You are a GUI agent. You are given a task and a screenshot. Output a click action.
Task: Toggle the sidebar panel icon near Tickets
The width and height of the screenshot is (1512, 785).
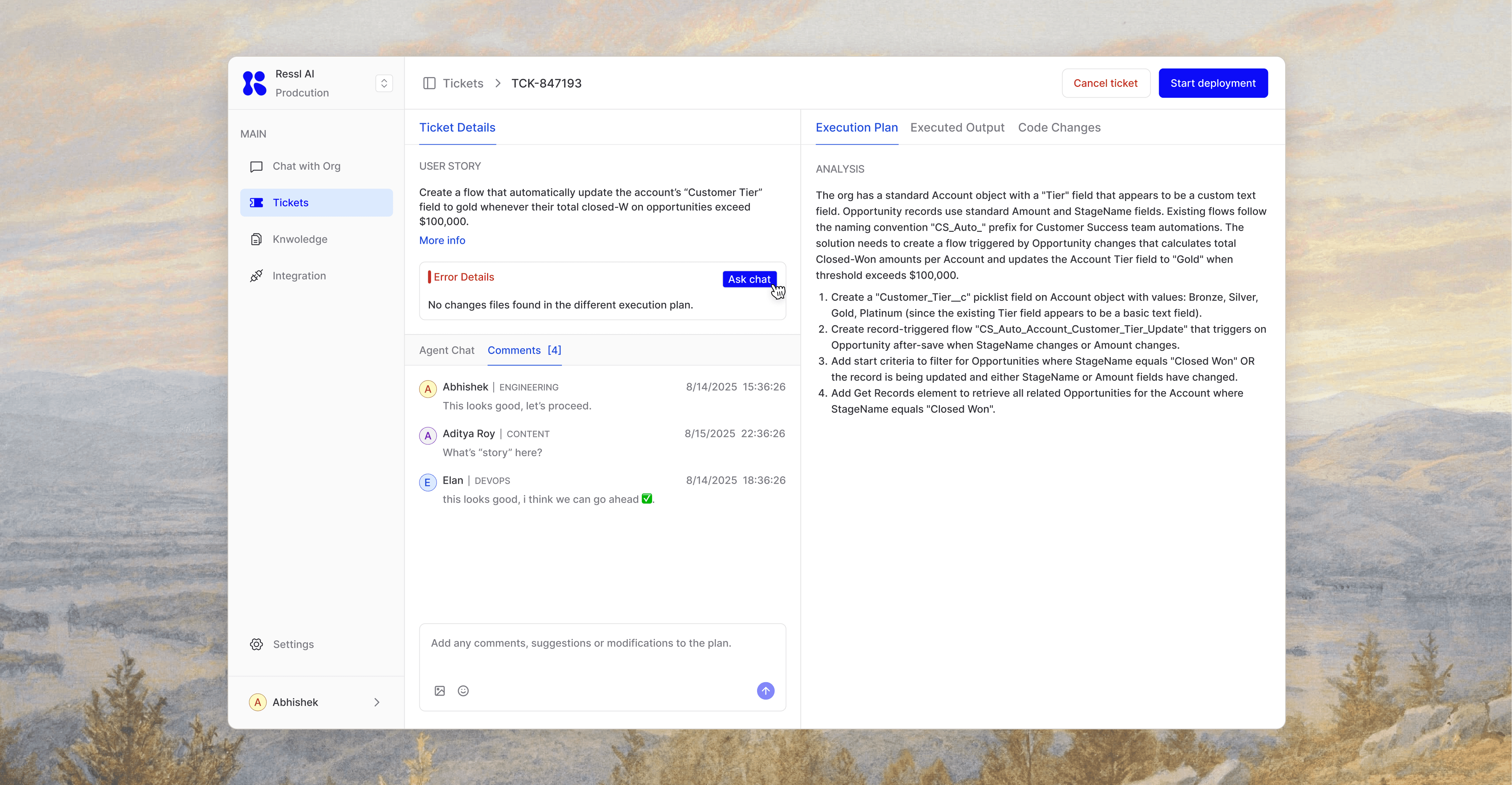click(x=429, y=83)
